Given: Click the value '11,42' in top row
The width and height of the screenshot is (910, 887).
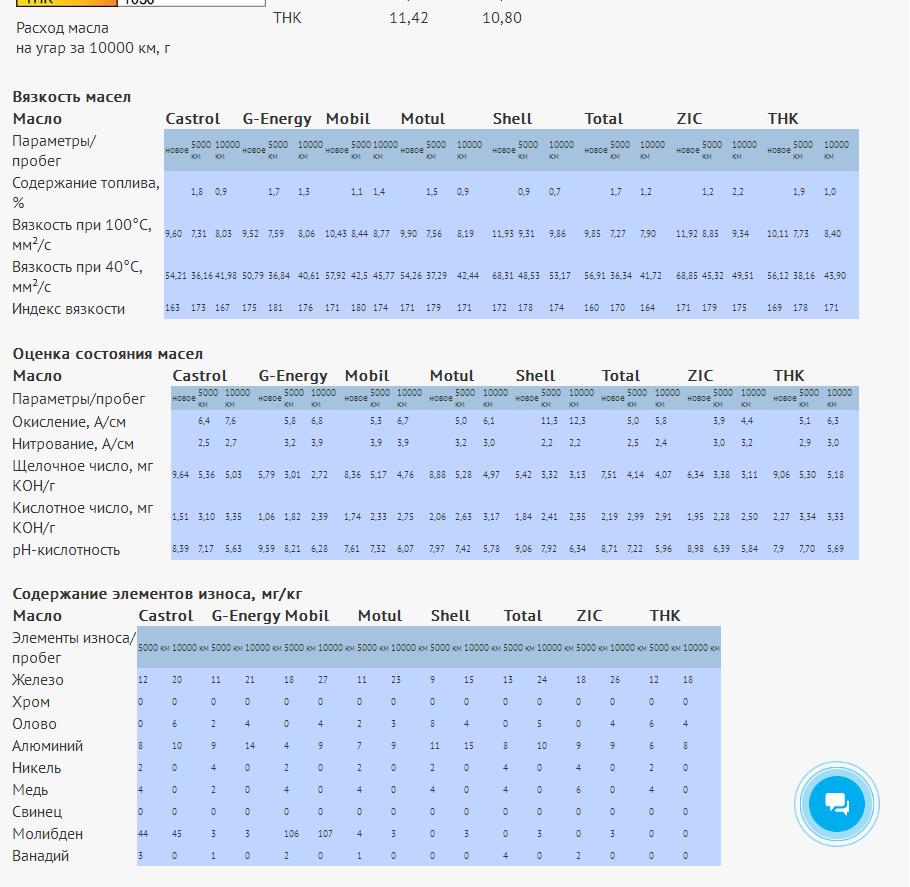Looking at the screenshot, I should (x=409, y=18).
